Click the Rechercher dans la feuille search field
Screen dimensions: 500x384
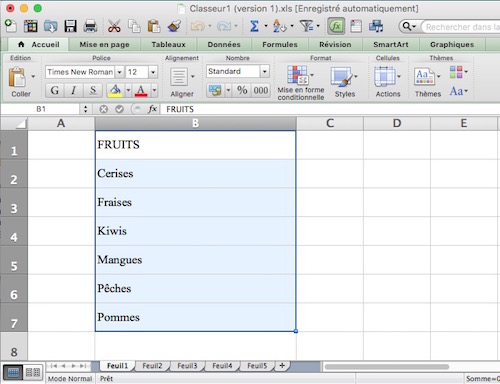[462, 27]
